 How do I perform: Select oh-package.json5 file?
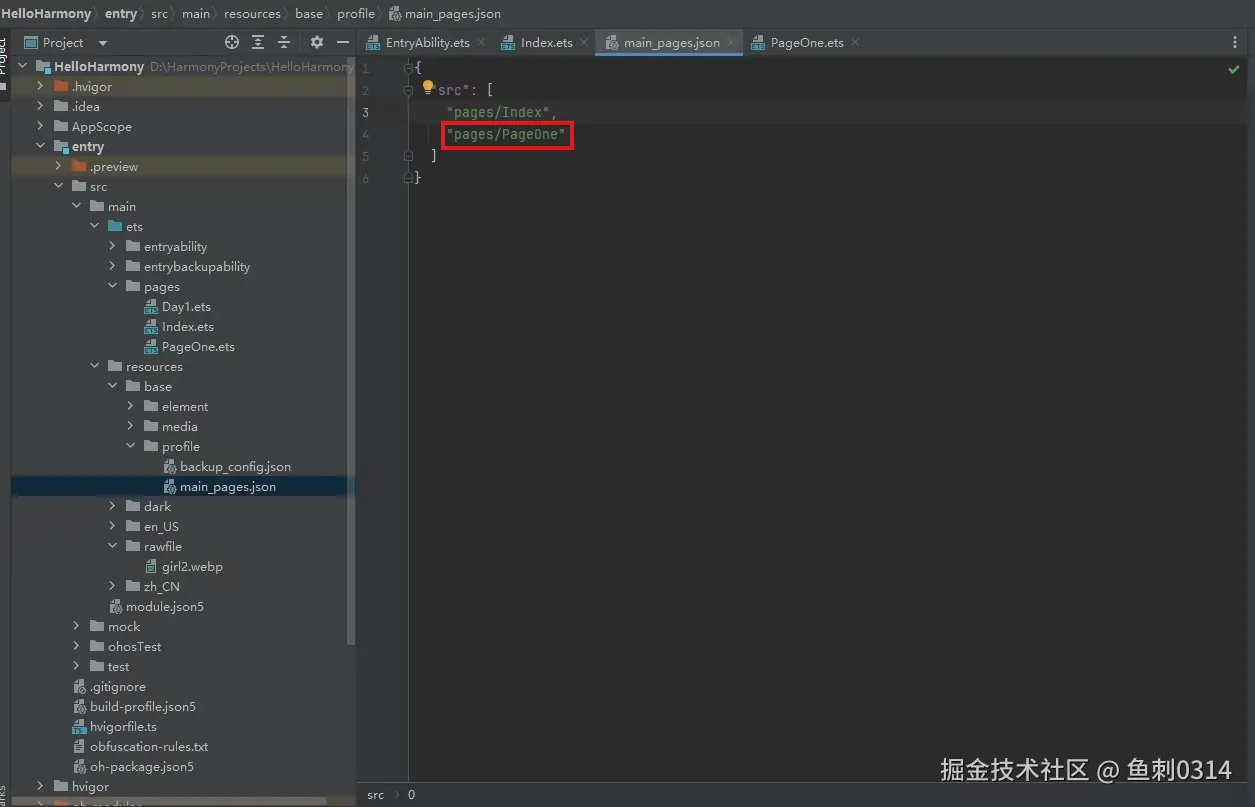141,767
